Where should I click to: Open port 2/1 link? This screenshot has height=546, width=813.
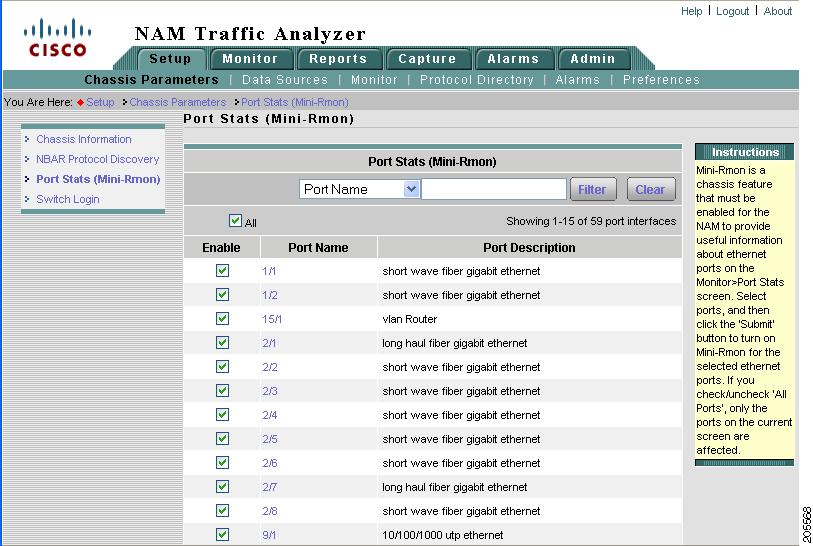(x=269, y=343)
